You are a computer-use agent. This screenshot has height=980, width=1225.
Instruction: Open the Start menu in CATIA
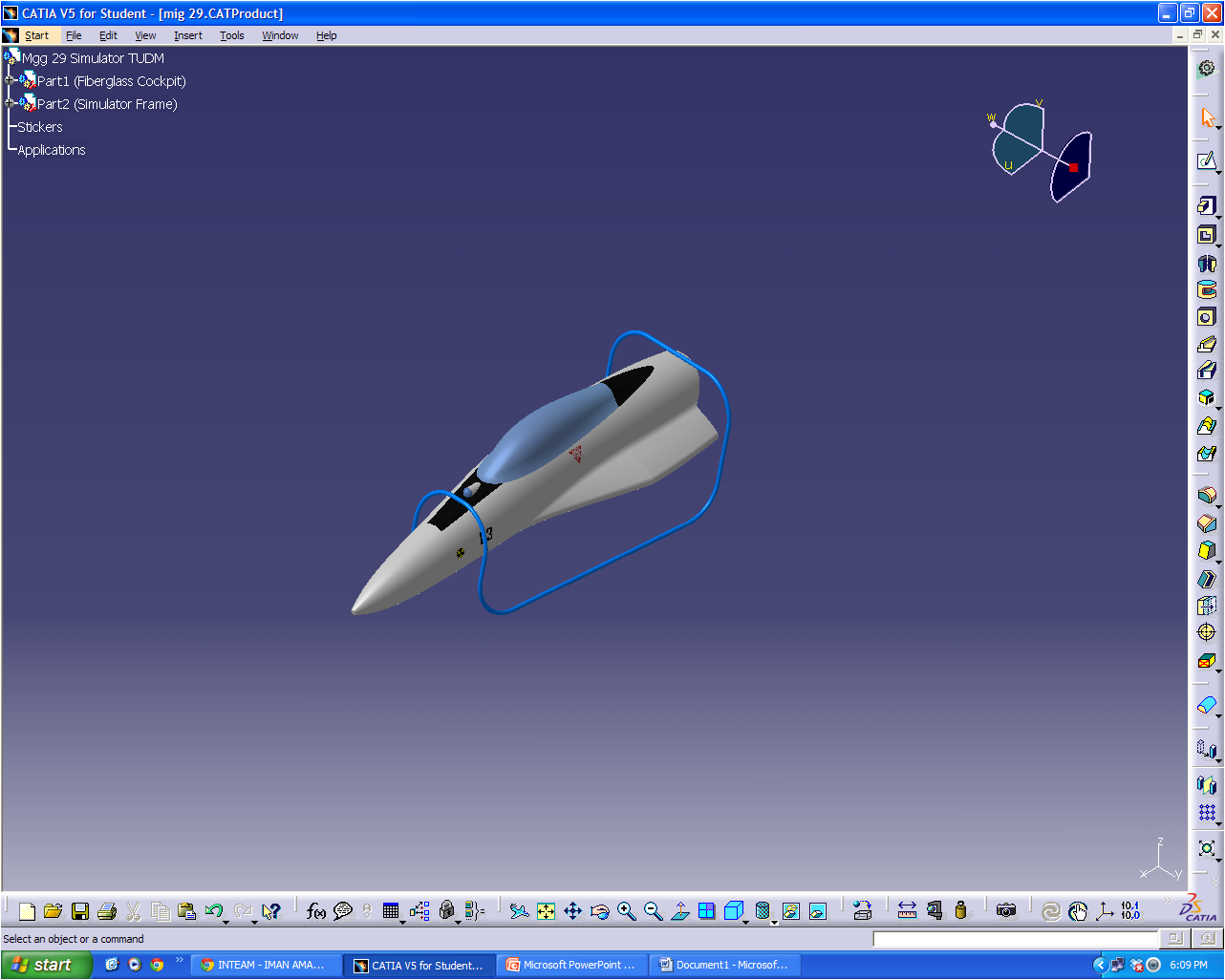click(x=36, y=35)
